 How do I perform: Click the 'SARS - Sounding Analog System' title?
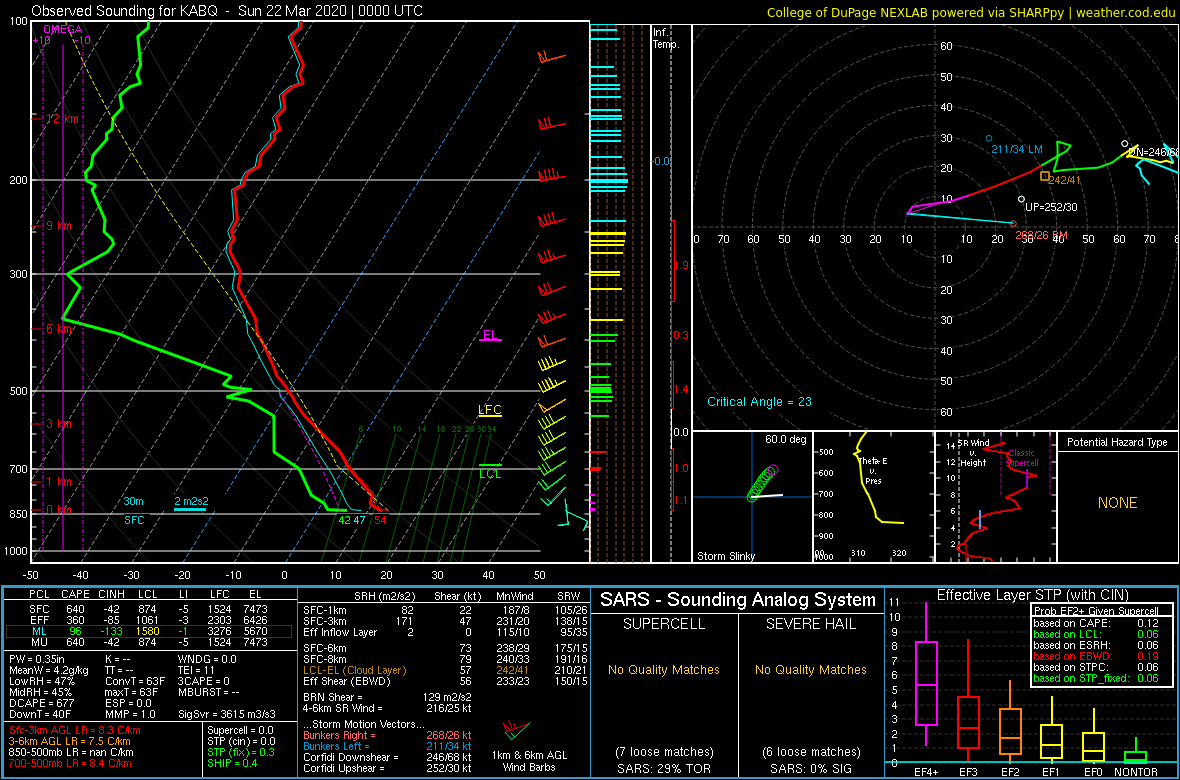pyautogui.click(x=738, y=600)
